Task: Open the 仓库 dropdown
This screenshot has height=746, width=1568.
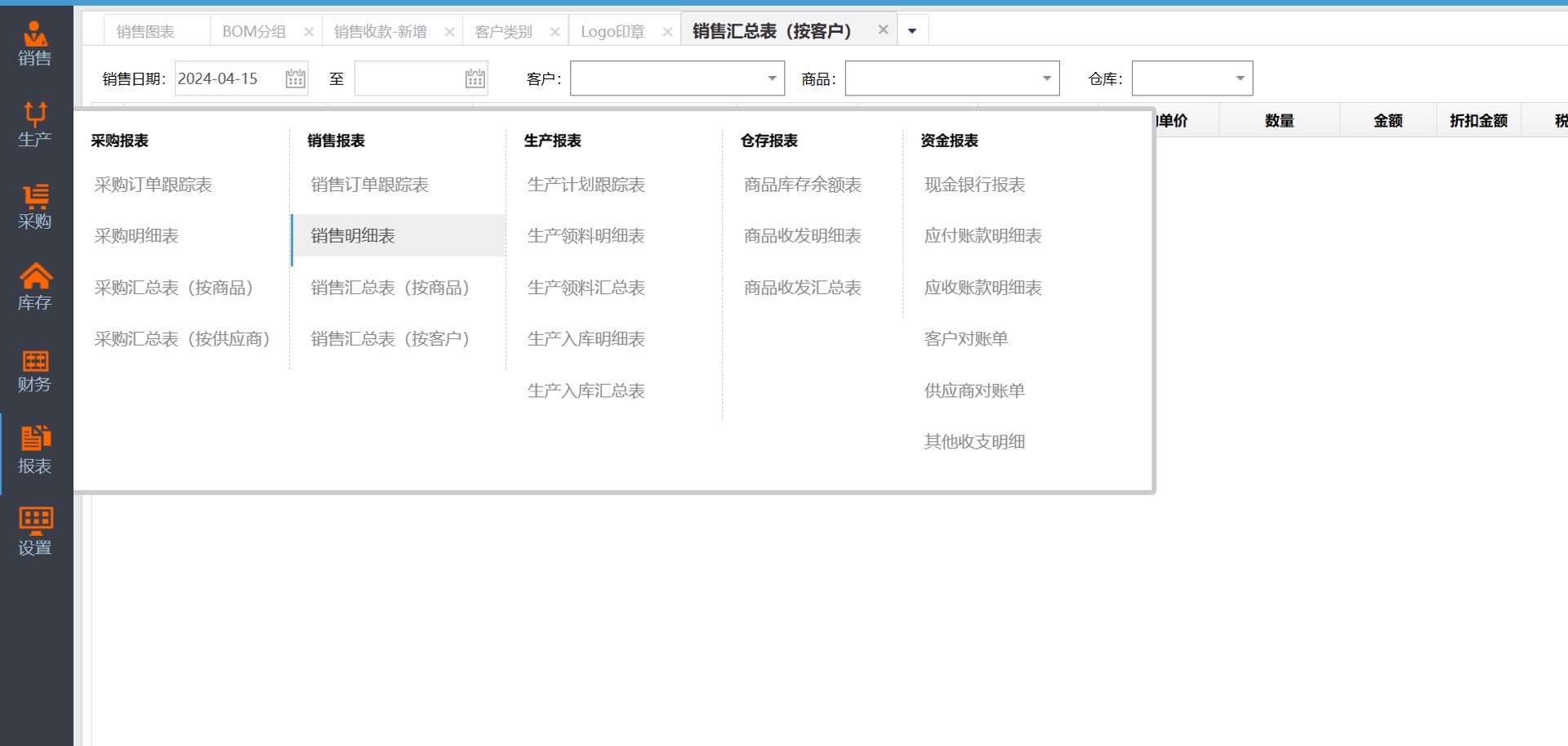Action: click(1240, 78)
